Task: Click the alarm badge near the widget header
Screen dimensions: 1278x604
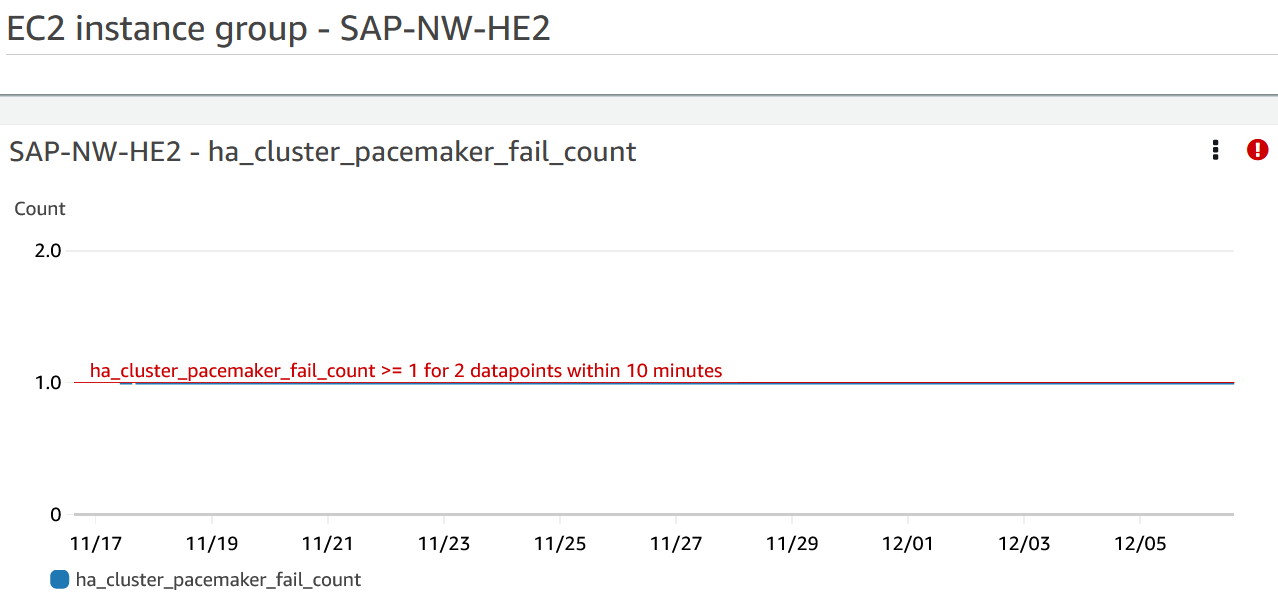Action: pos(1257,149)
